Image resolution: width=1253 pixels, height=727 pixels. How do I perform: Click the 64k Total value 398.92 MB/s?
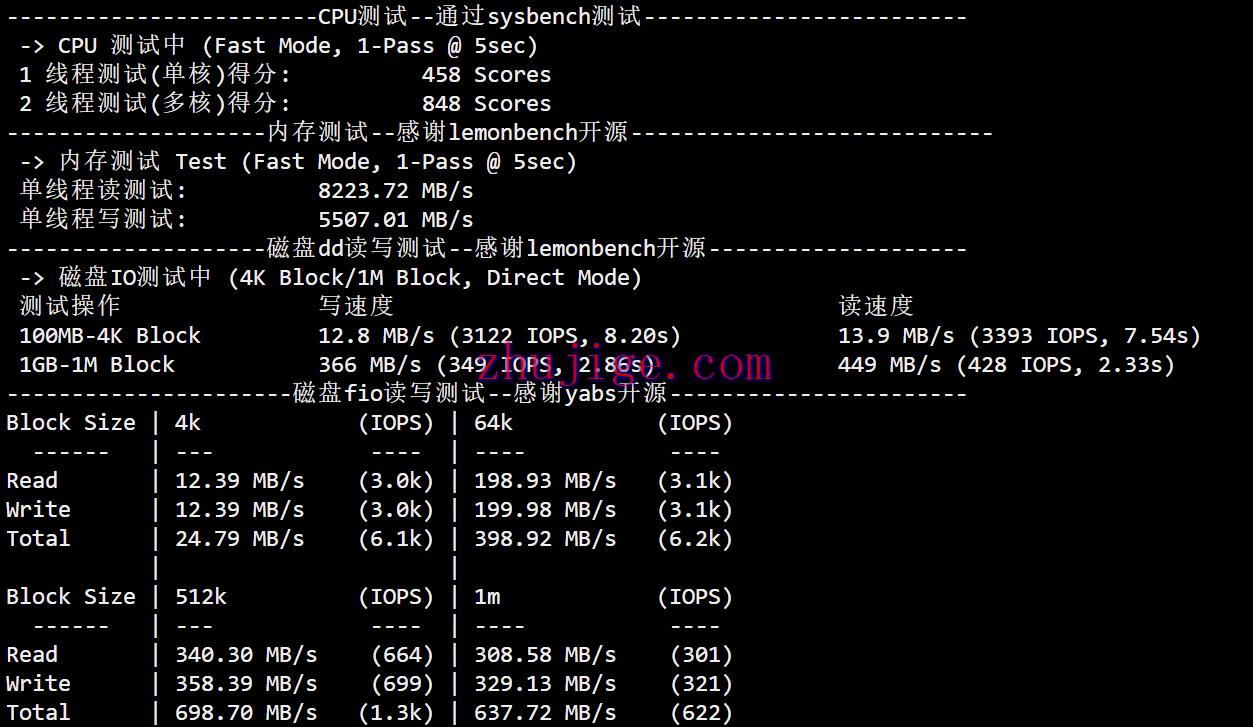(x=544, y=539)
